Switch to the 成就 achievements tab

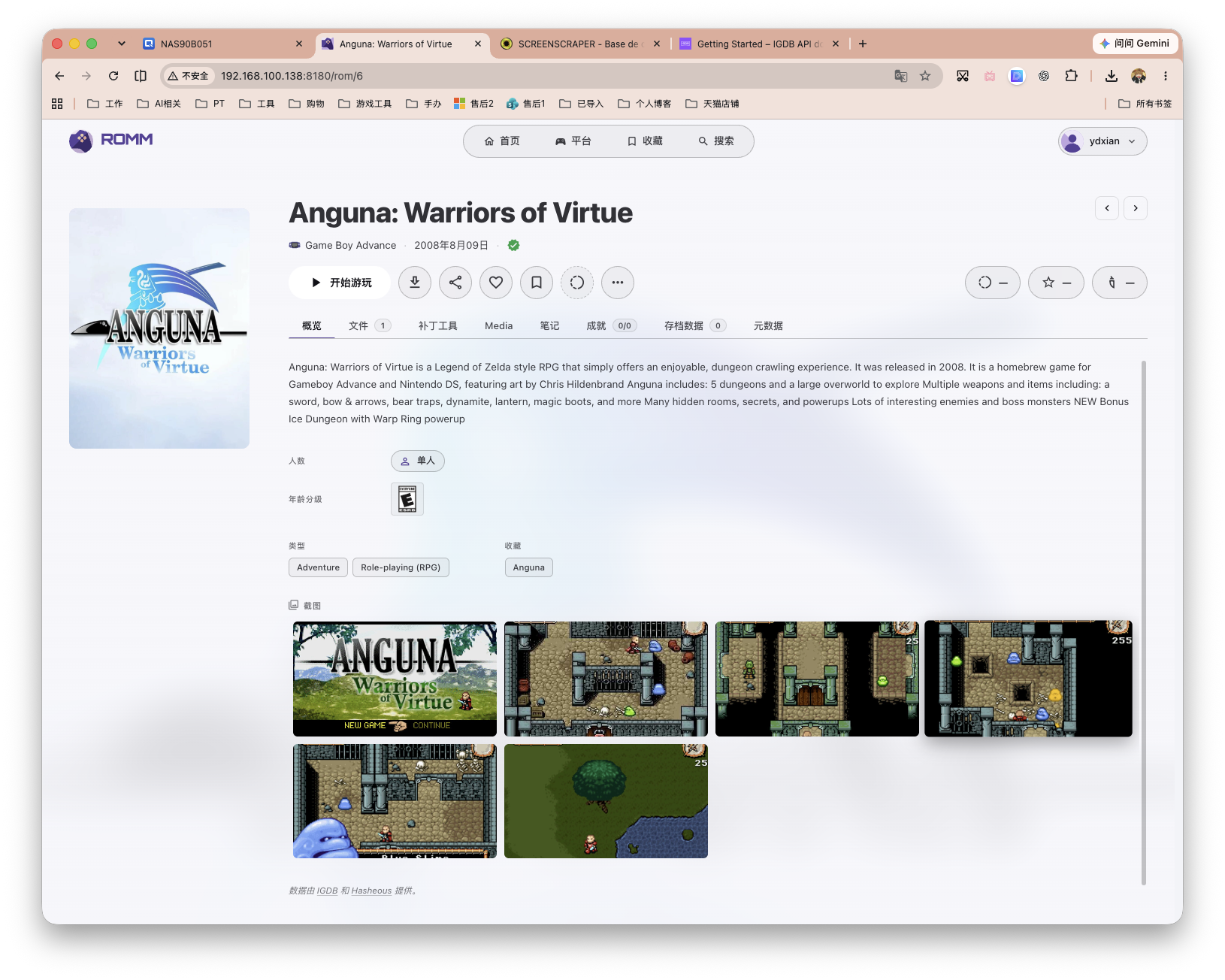coord(612,325)
